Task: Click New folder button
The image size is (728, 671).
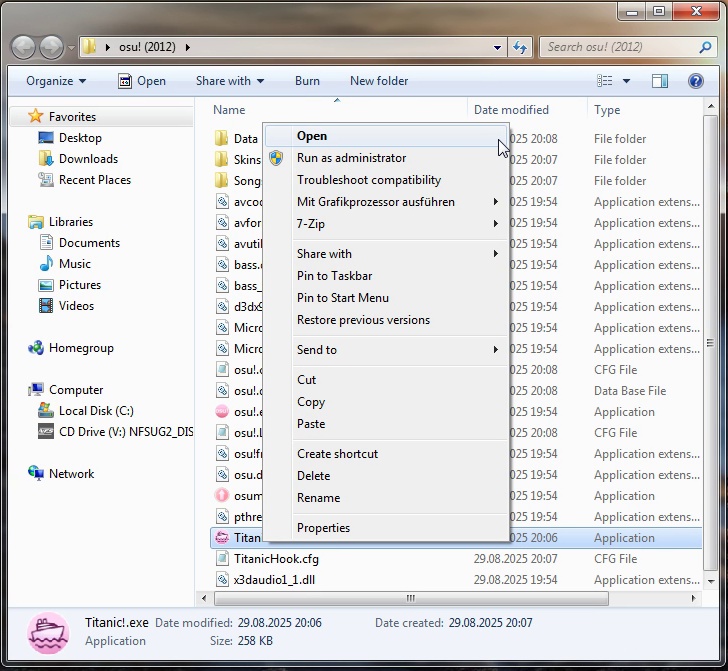Action: point(379,81)
